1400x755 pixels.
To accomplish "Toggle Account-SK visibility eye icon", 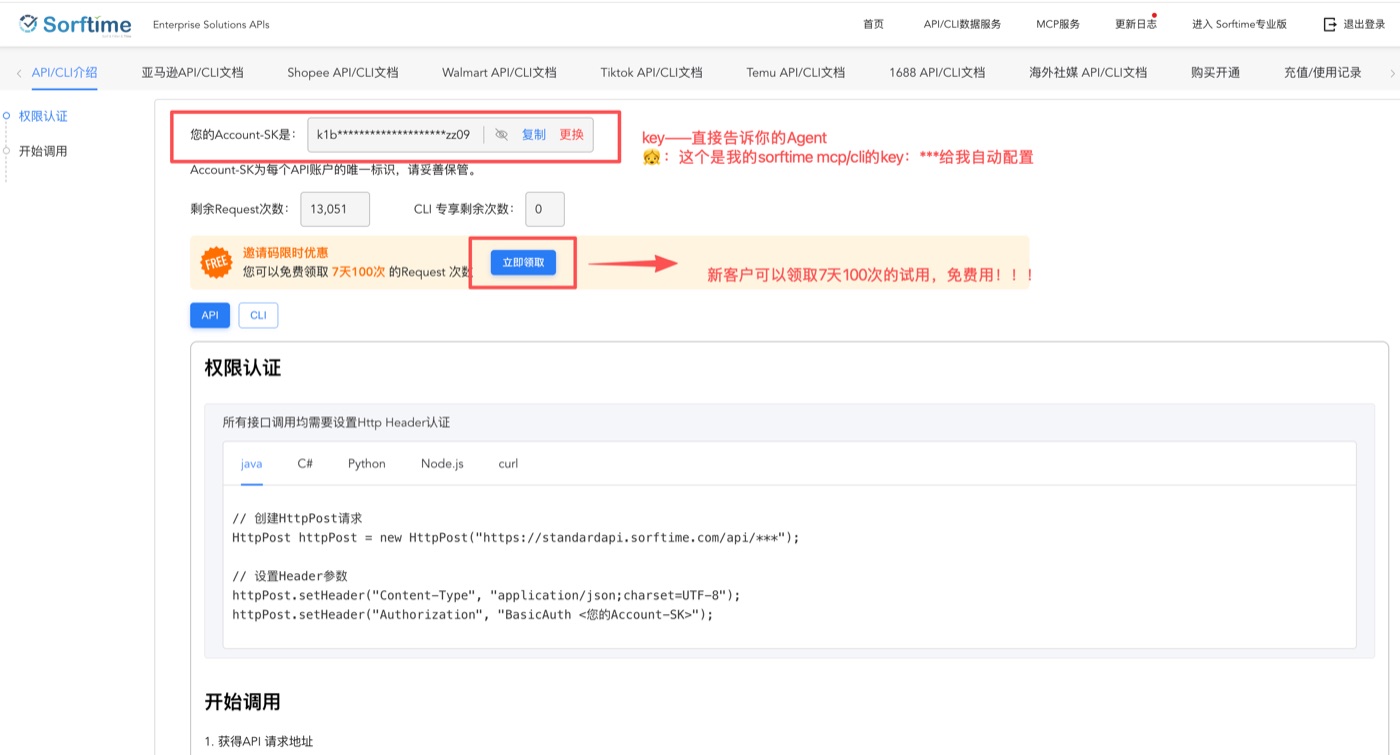I will [x=502, y=135].
